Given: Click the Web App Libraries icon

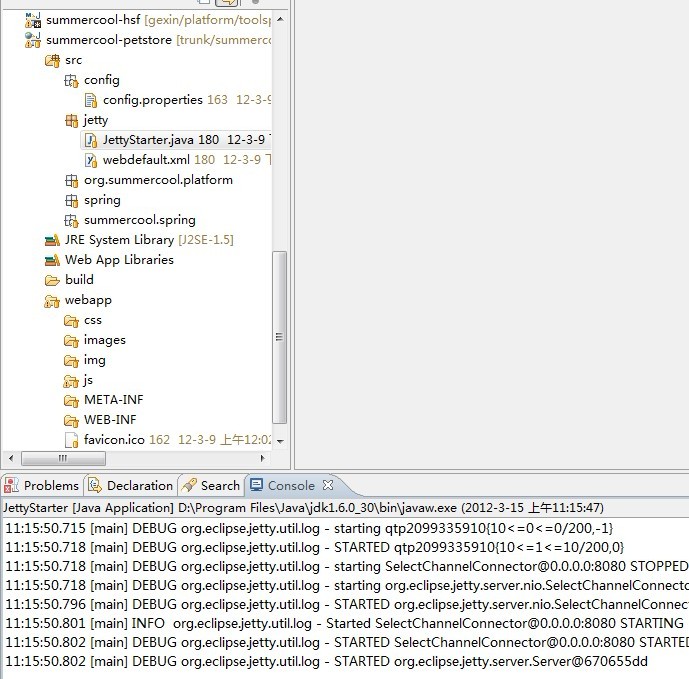Looking at the screenshot, I should [52, 260].
